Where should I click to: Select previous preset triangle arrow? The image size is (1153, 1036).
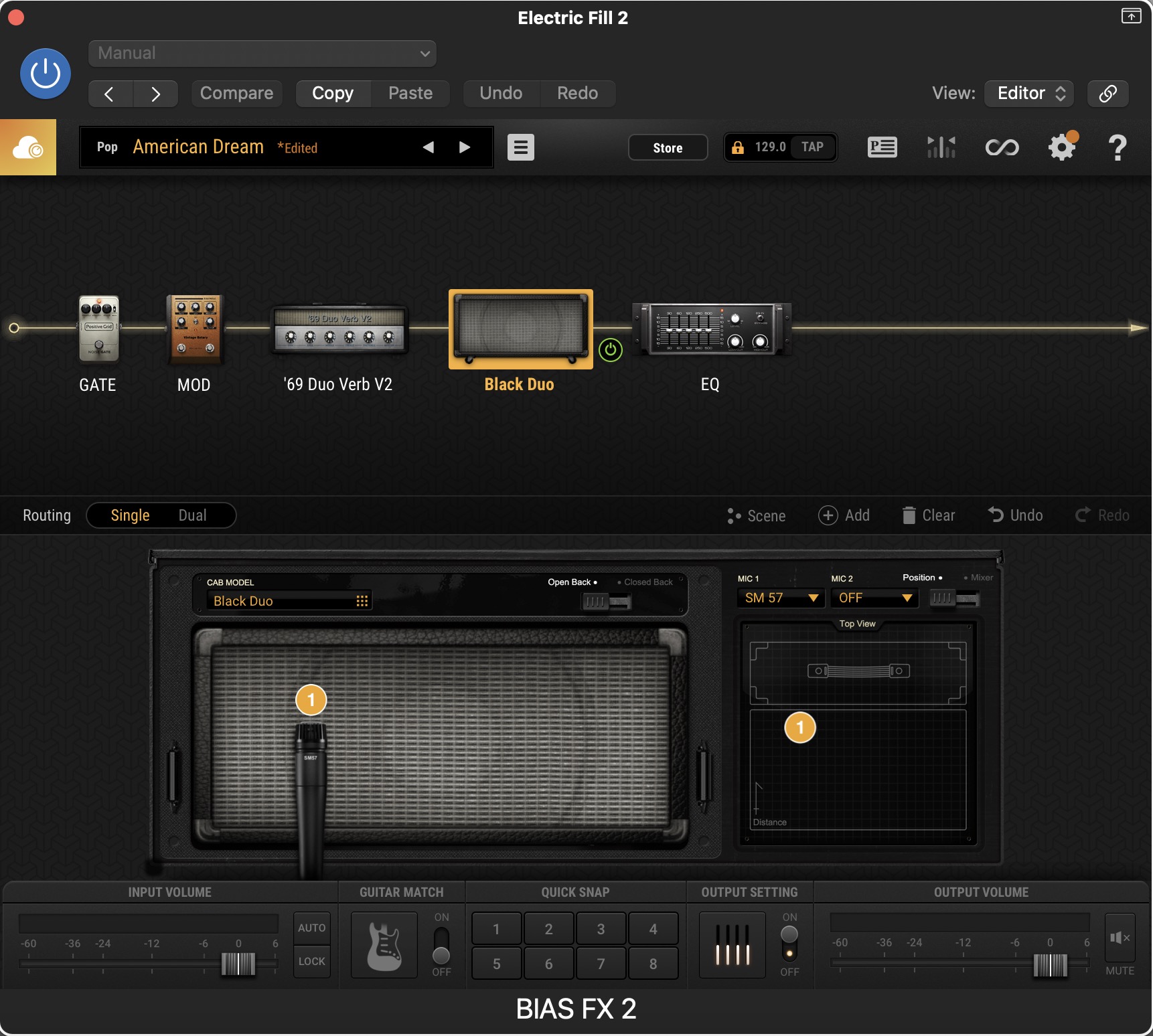pos(429,147)
